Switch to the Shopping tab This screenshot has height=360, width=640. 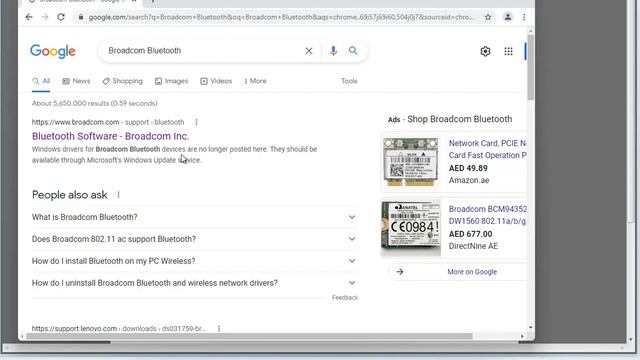[122, 81]
